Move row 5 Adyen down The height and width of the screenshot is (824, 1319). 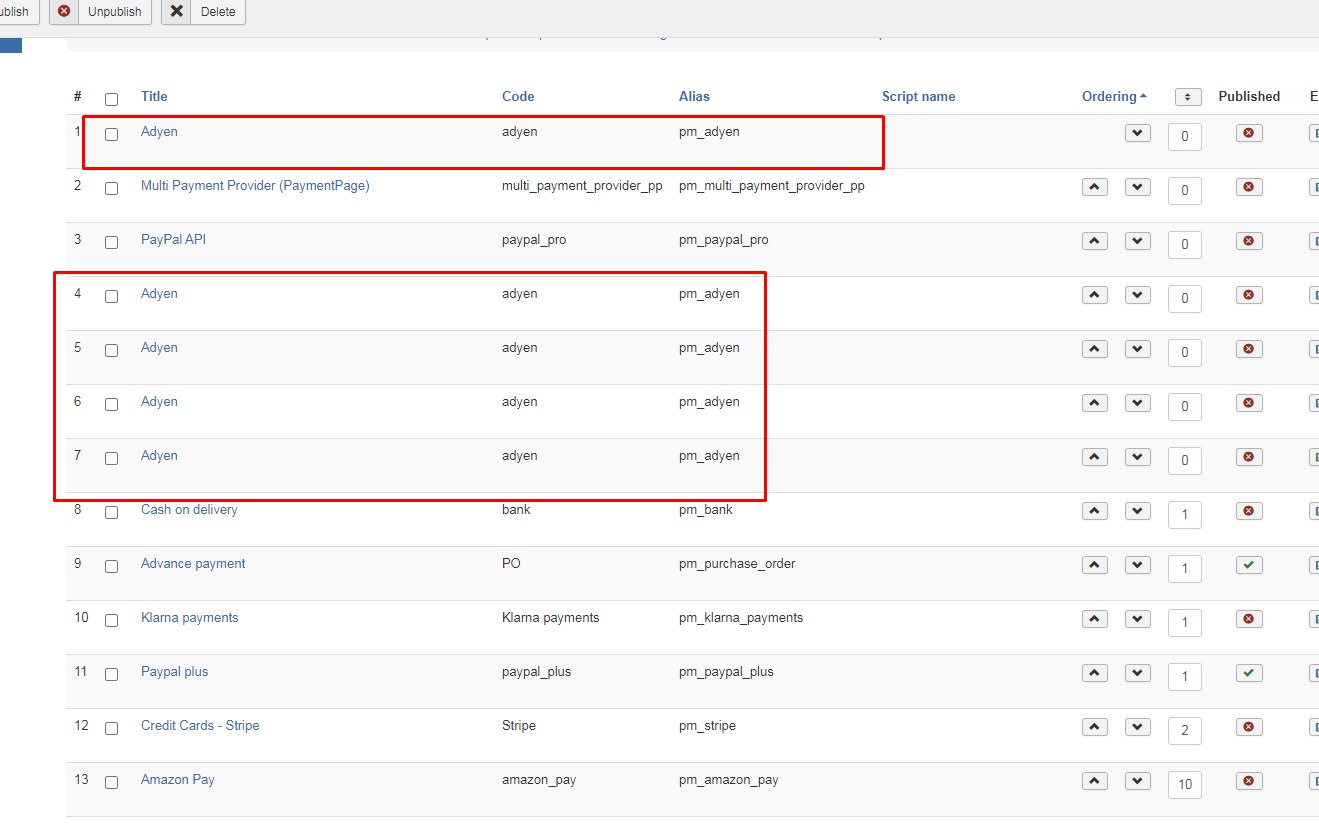pos(1138,349)
